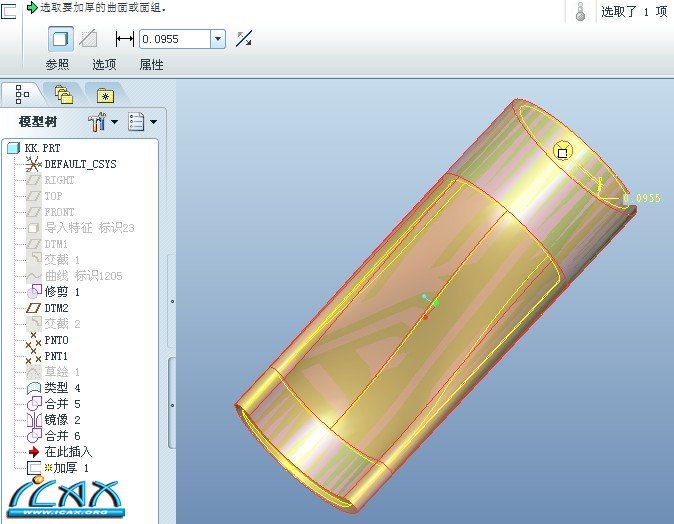The width and height of the screenshot is (674, 524).
Task: Select the 修剪 1 feature
Action: (x=62, y=291)
